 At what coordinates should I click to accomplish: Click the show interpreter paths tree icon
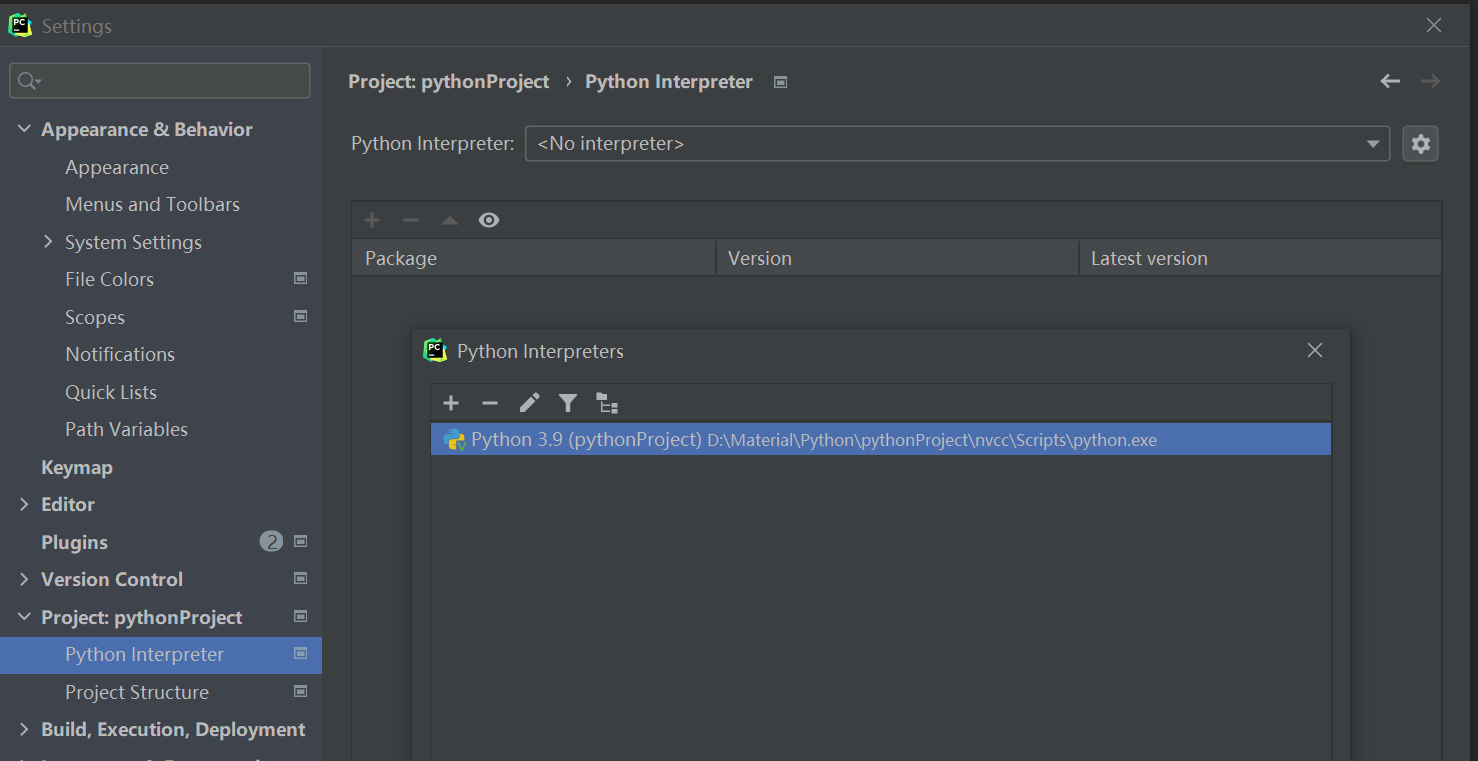tap(607, 403)
